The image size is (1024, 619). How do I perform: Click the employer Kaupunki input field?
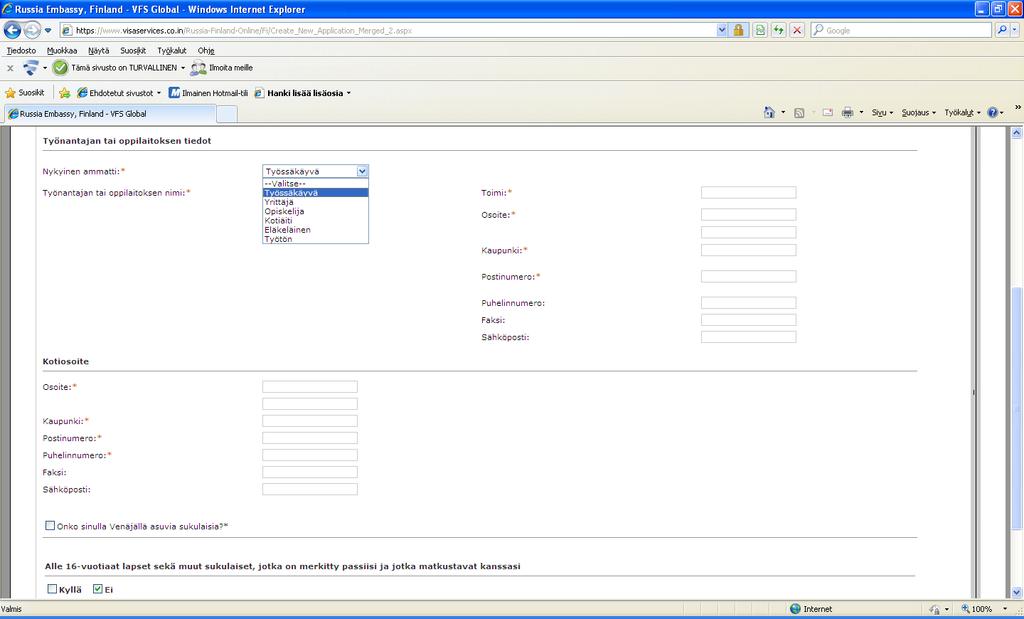[x=748, y=250]
